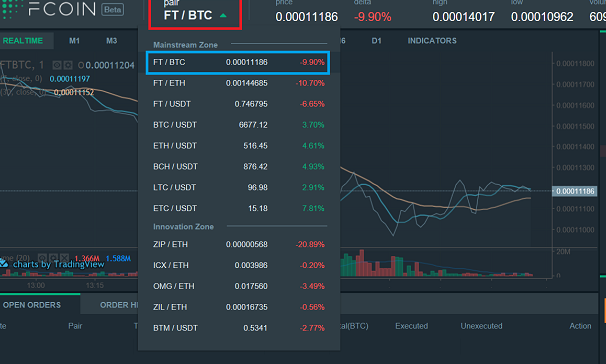This screenshot has height=364, width=606.
Task: Open the charts by TradingView link
Action: [x=58, y=264]
